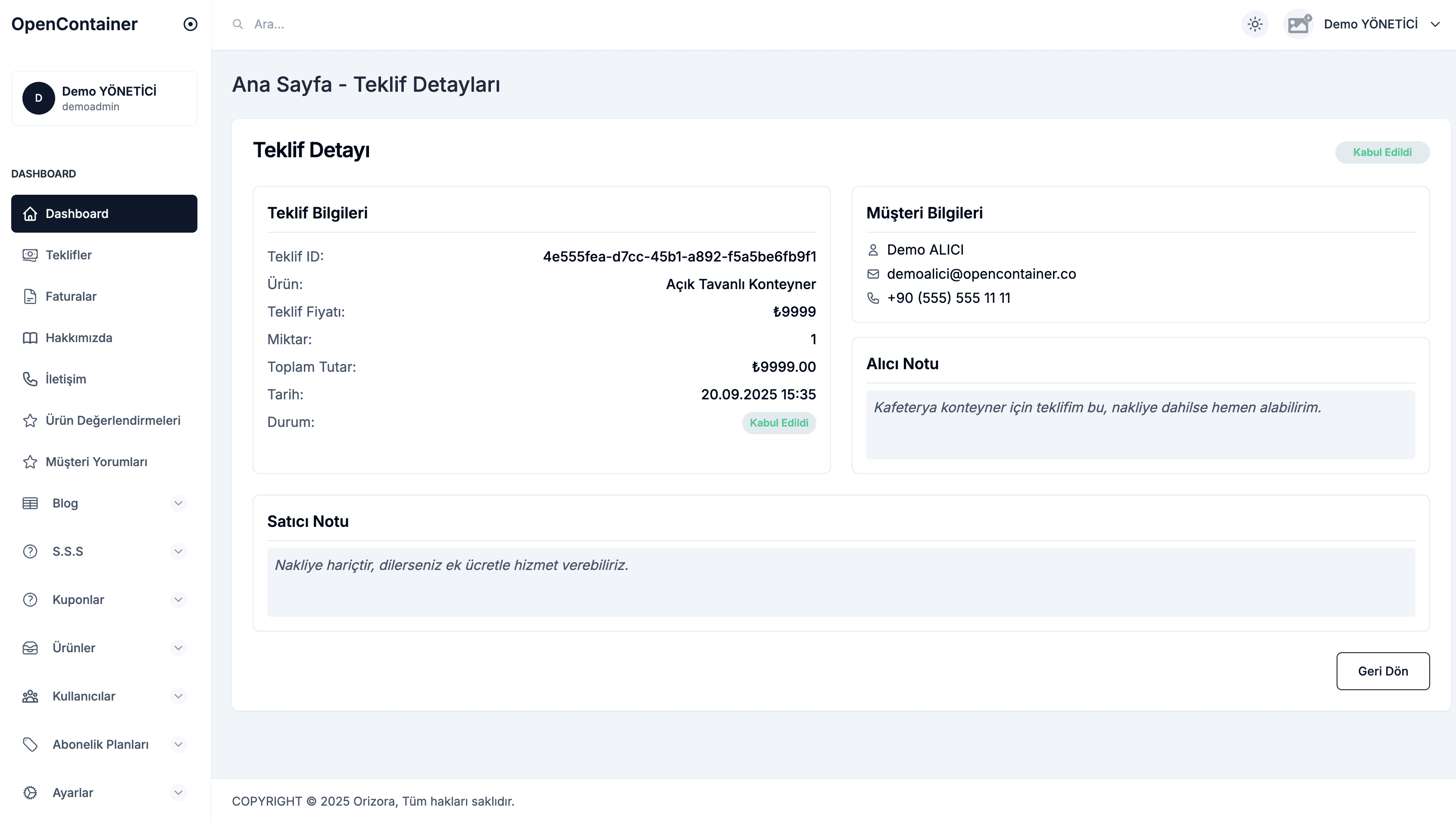Toggle sidebar pin radio icon near logo
Viewport: 1456px width, 822px height.
[x=191, y=24]
